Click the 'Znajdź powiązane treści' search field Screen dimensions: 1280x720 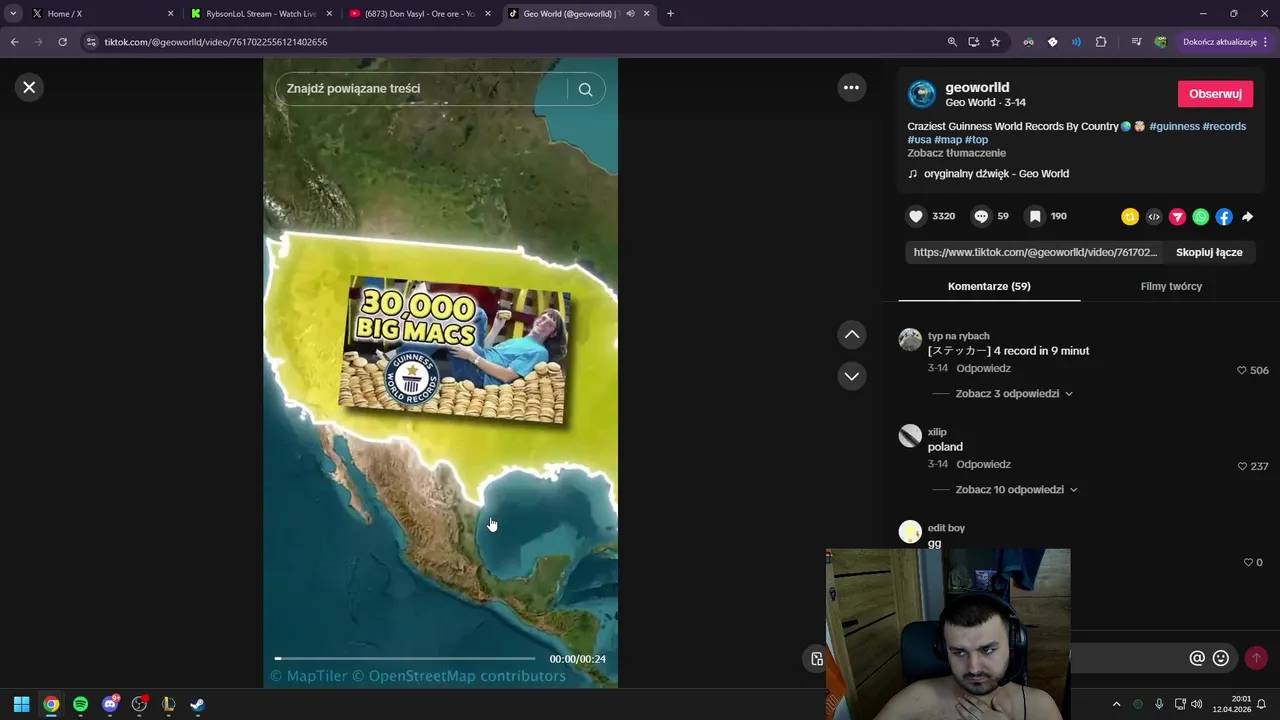coord(422,89)
